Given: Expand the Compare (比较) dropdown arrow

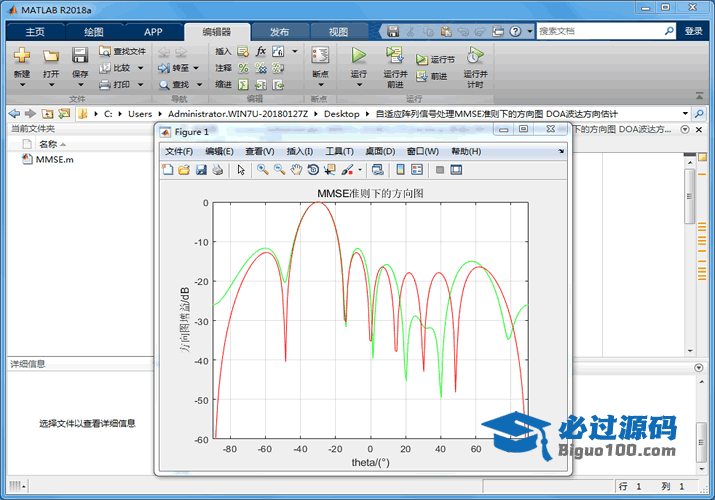Looking at the screenshot, I should coord(140,68).
